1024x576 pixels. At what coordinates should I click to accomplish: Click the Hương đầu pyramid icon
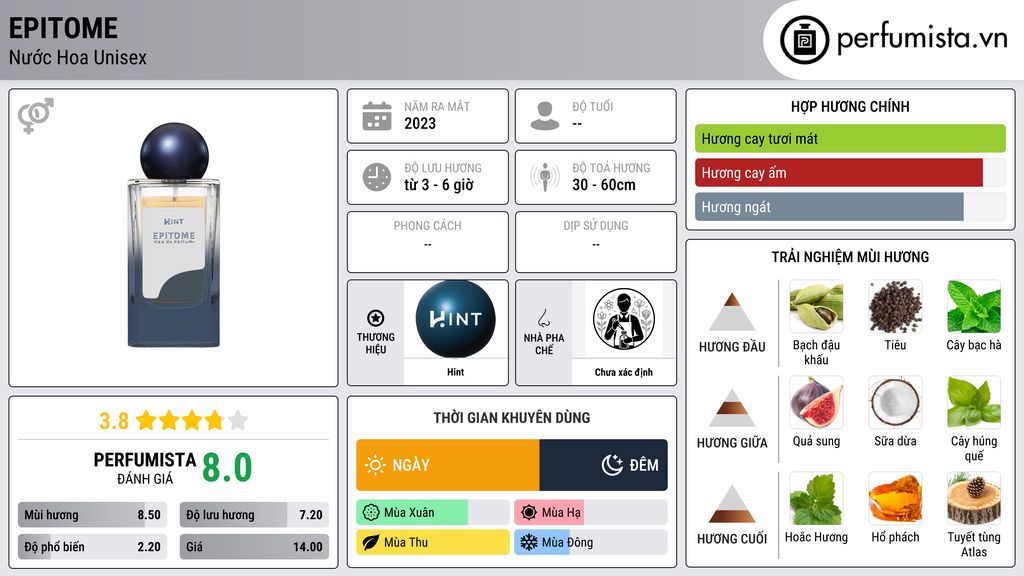click(x=732, y=312)
